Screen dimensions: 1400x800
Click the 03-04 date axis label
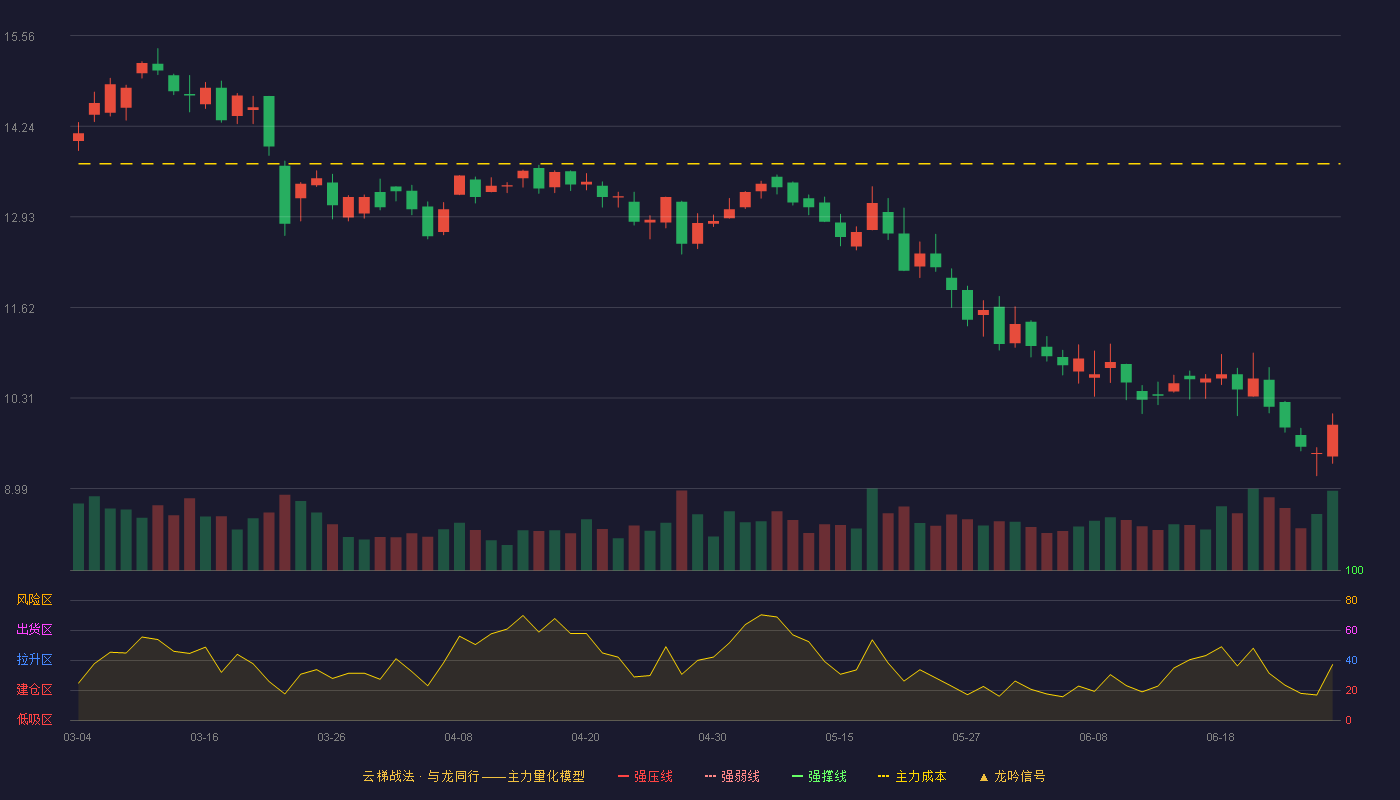(77, 737)
